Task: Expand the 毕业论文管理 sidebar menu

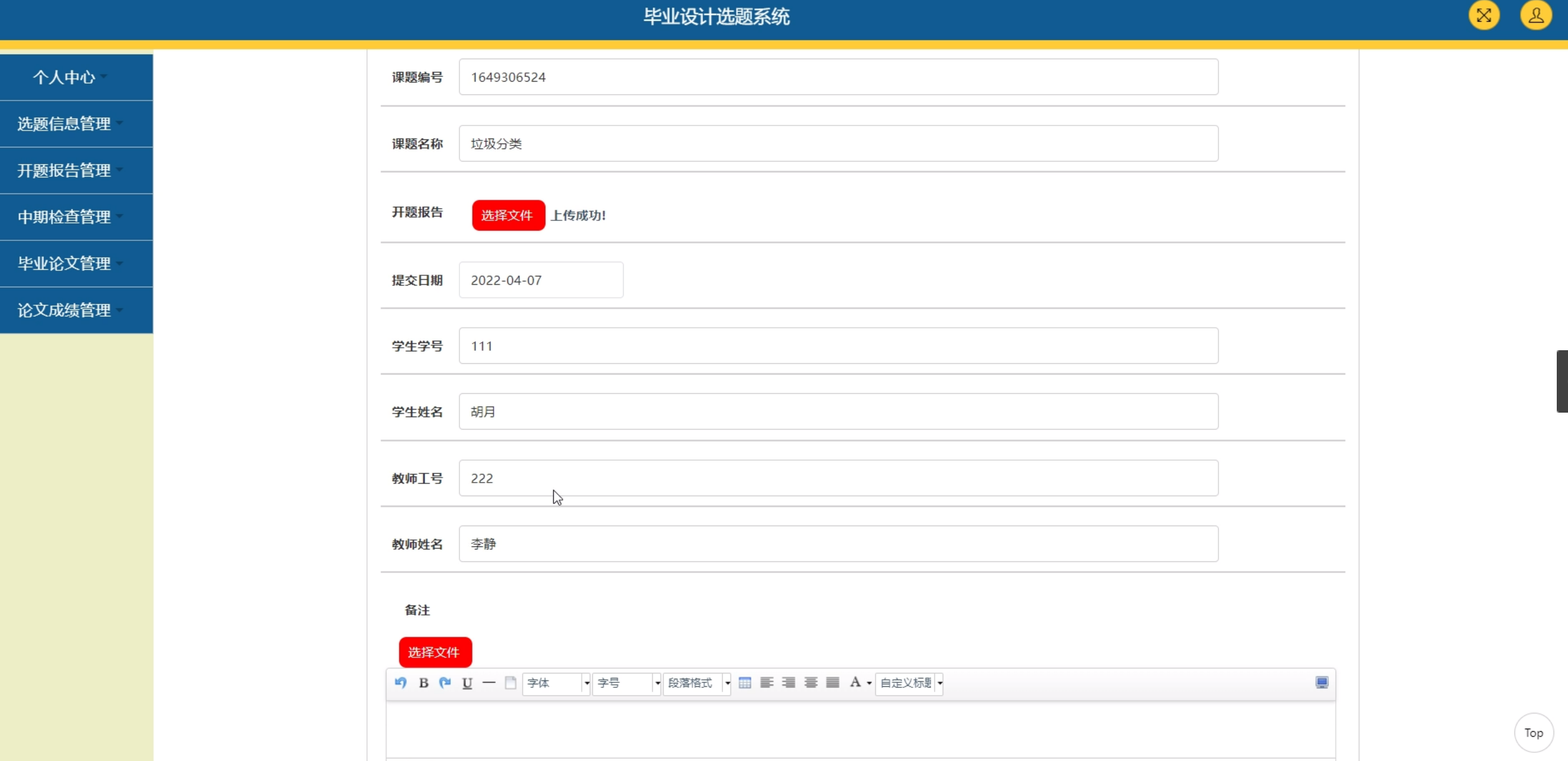Action: [76, 263]
